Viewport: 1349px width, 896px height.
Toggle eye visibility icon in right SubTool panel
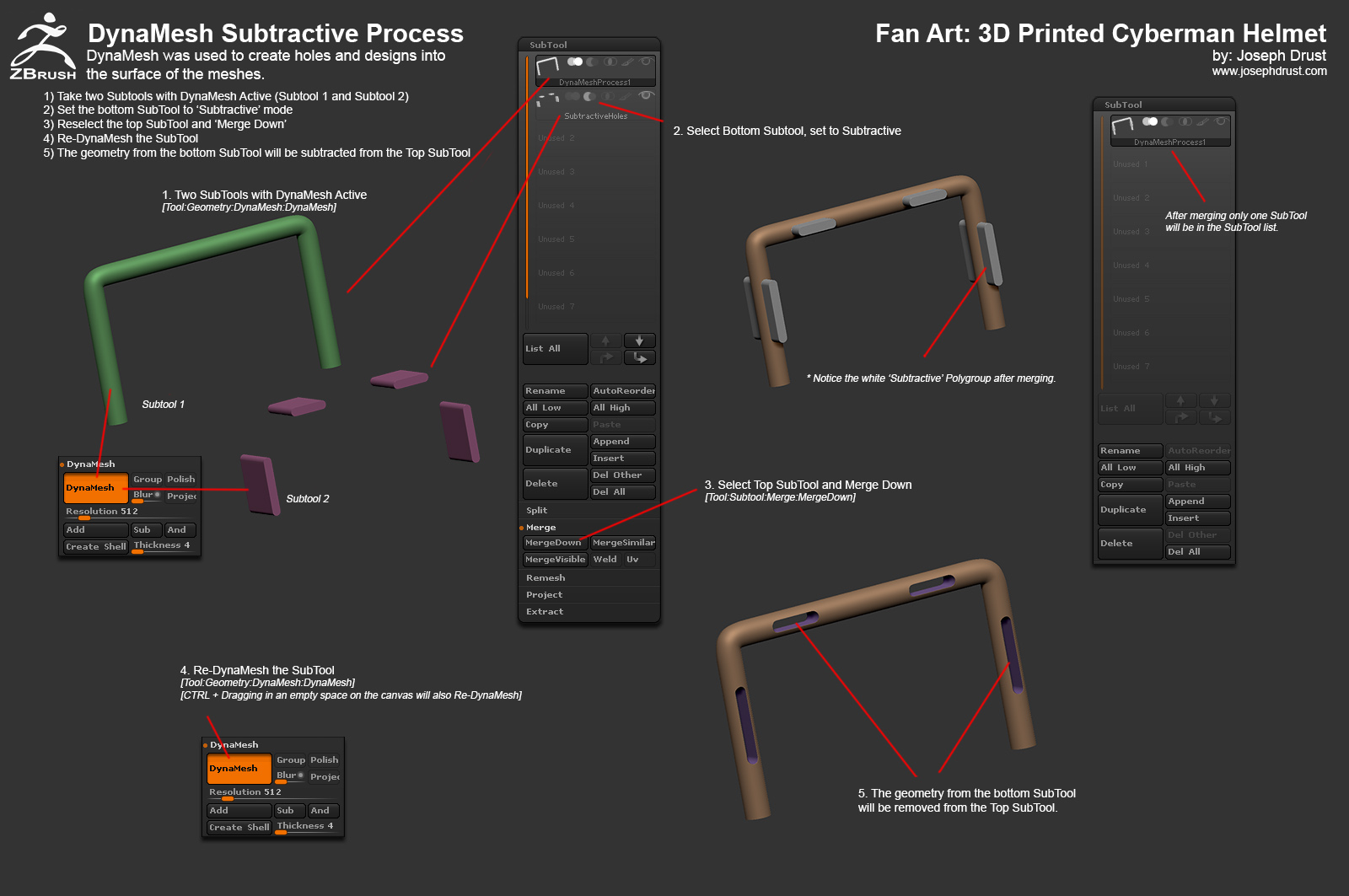tap(1221, 121)
